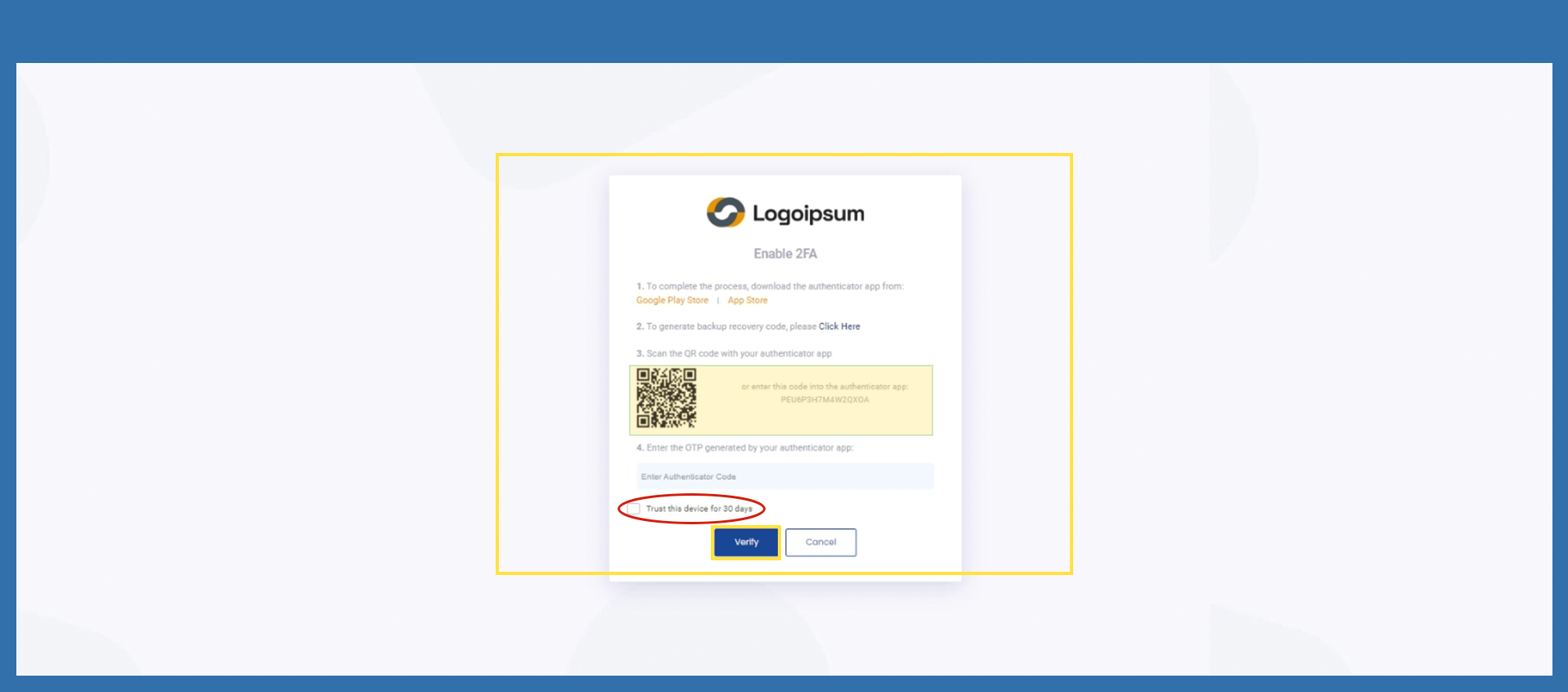
Task: Click the Logoipsum brand name text
Action: pyautogui.click(x=808, y=213)
